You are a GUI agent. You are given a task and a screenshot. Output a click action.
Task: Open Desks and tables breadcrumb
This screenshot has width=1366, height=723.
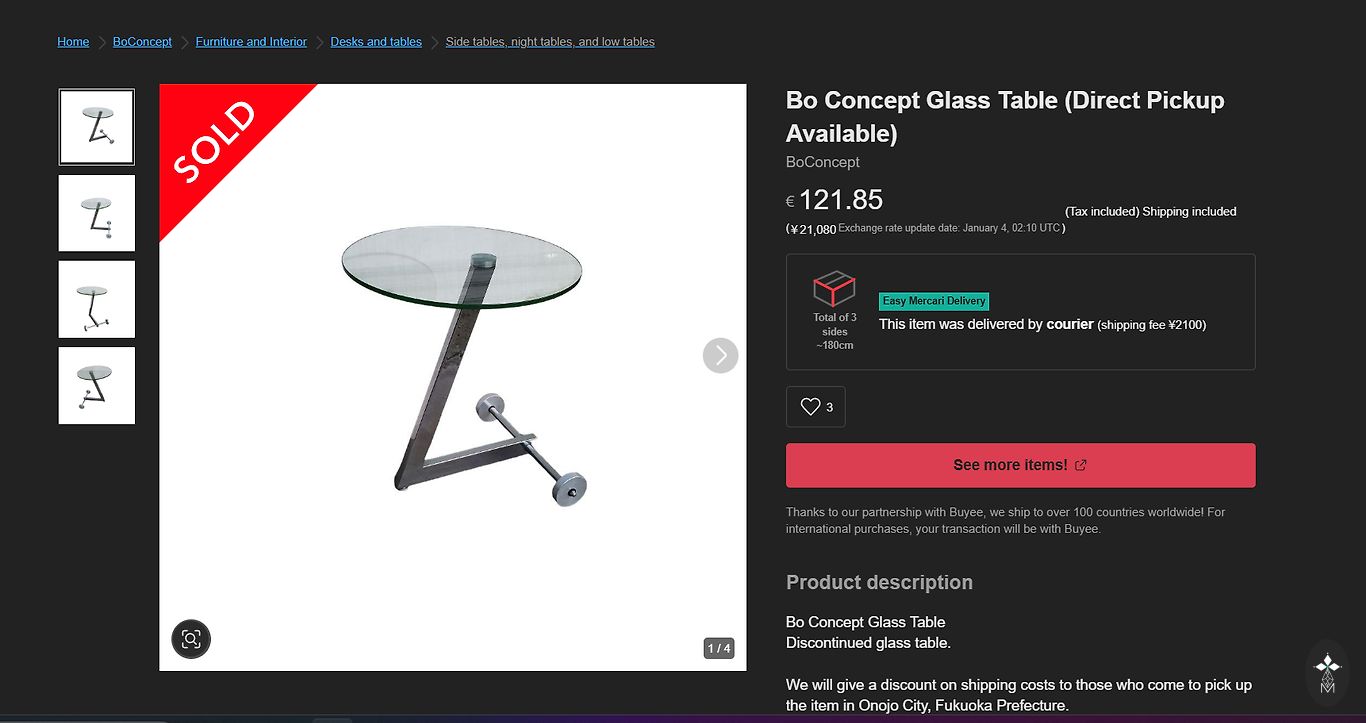(376, 42)
